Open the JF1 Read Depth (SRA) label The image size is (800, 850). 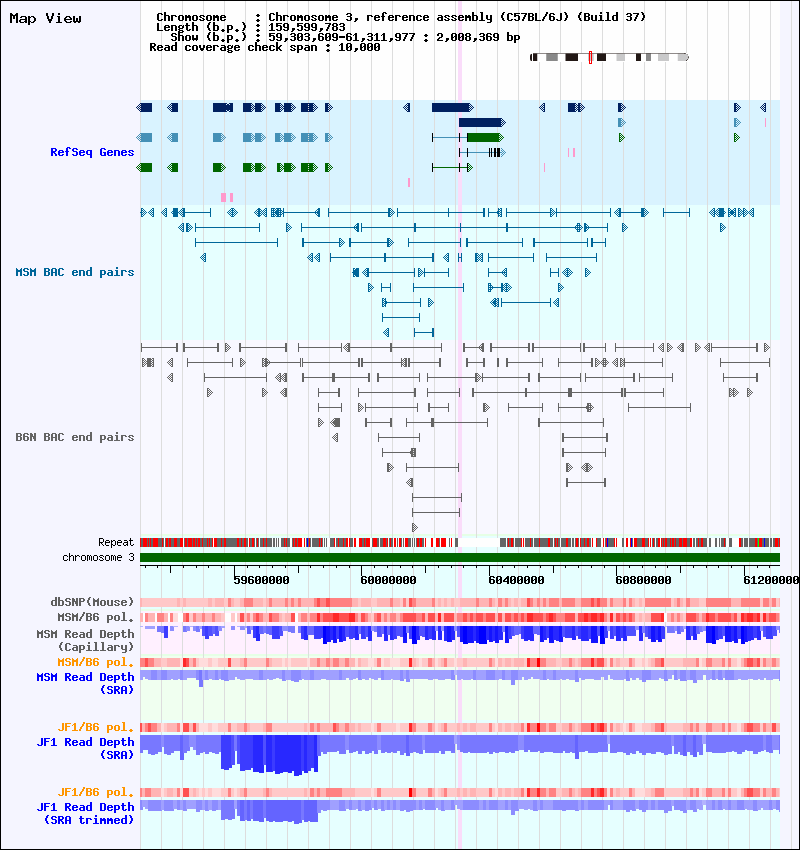point(85,748)
